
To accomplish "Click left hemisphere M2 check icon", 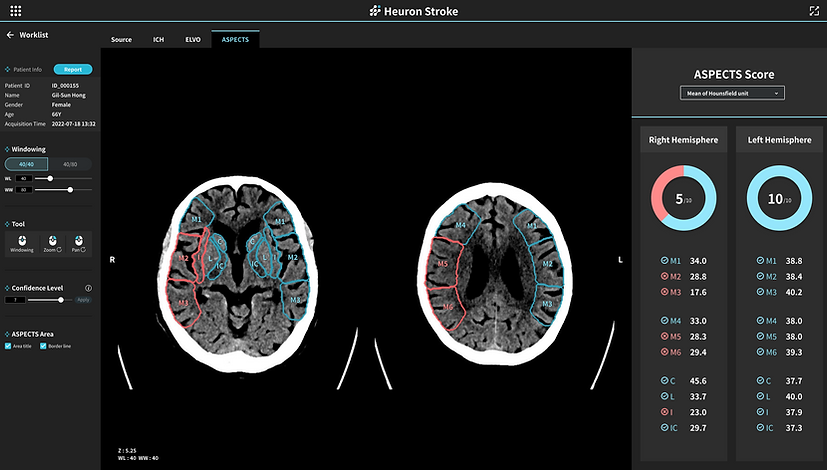I will [x=761, y=276].
